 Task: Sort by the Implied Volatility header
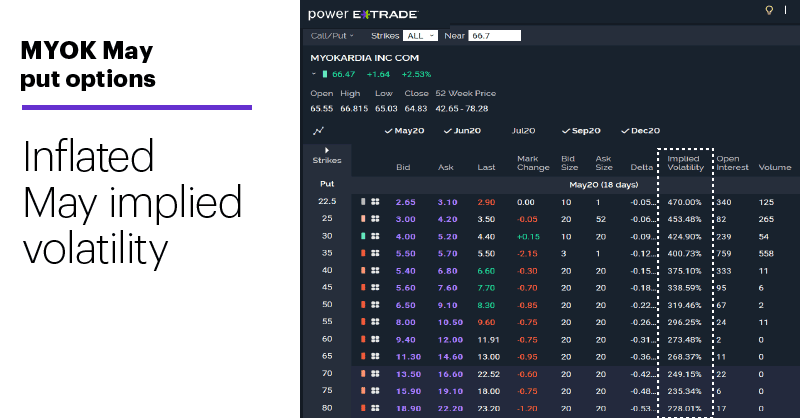coord(685,163)
